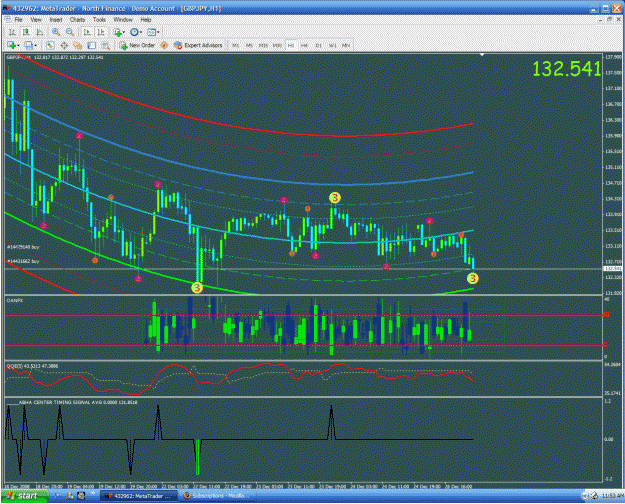Select the W1 timeframe
Viewport: 625px width, 504px height.
pos(332,45)
